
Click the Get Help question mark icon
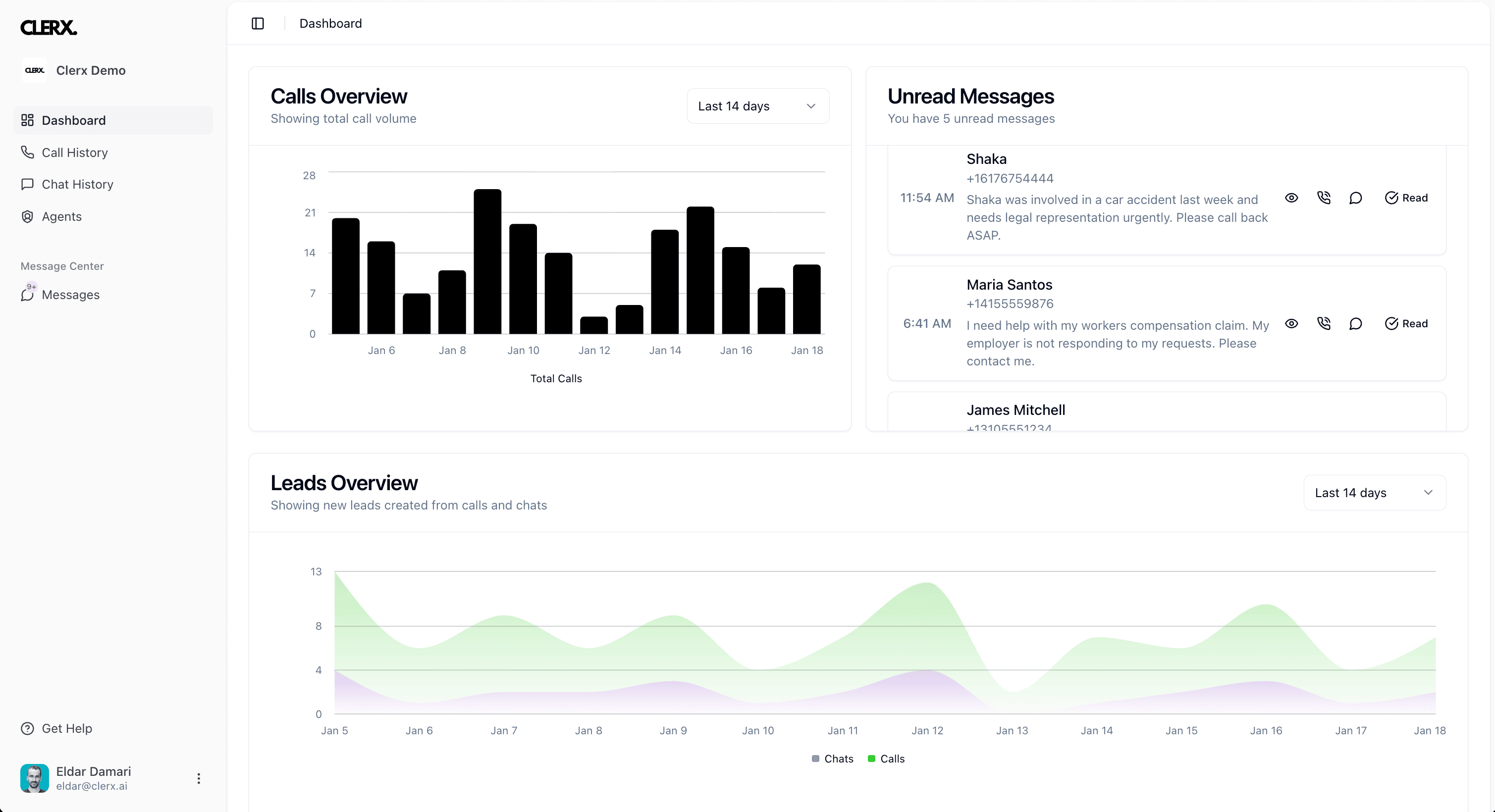pos(27,728)
